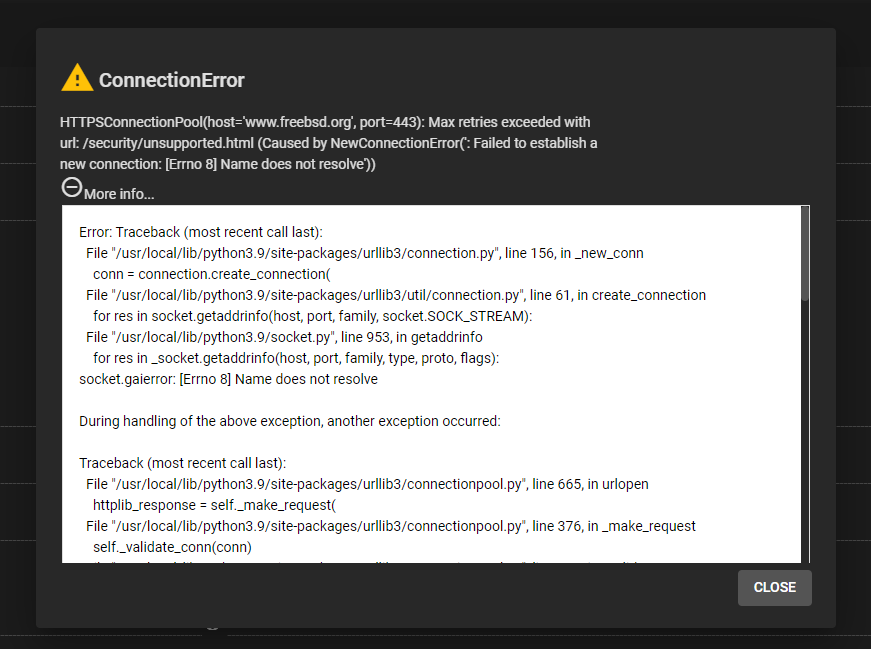
Task: Click the traceback scrollbar thumb
Action: pos(805,253)
